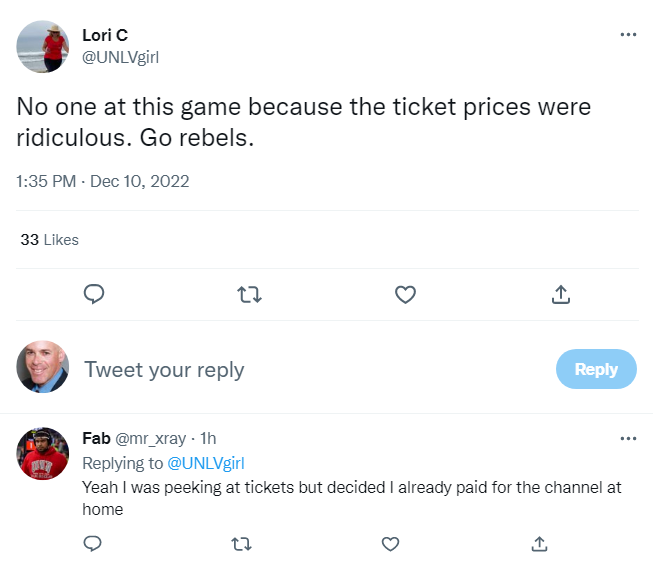653x568 pixels.
Task: Open more options for Lori C's tweet
Action: coord(628,34)
